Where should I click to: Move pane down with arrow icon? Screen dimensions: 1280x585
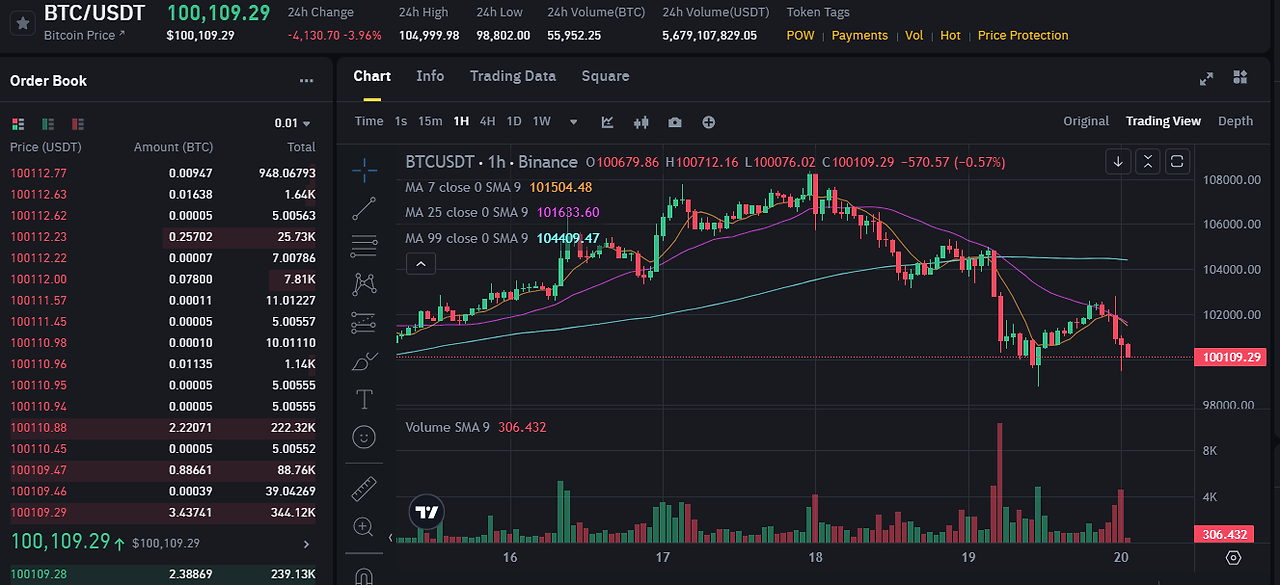coord(1118,161)
